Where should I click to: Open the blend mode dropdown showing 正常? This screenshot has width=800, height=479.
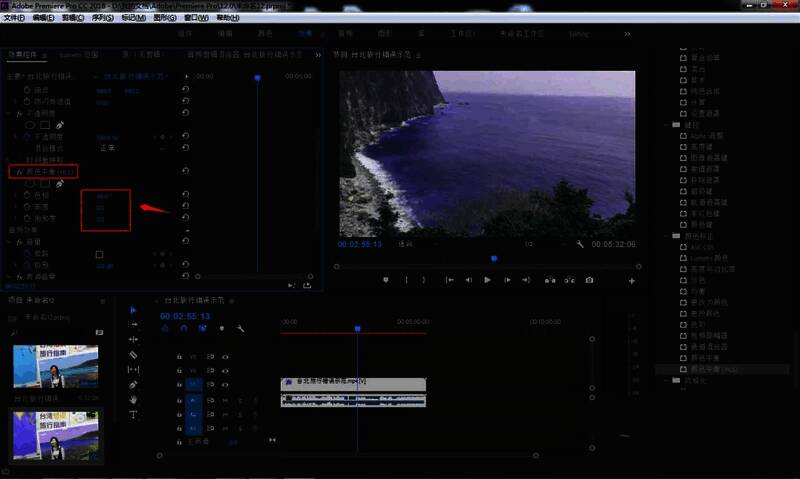[x=107, y=147]
